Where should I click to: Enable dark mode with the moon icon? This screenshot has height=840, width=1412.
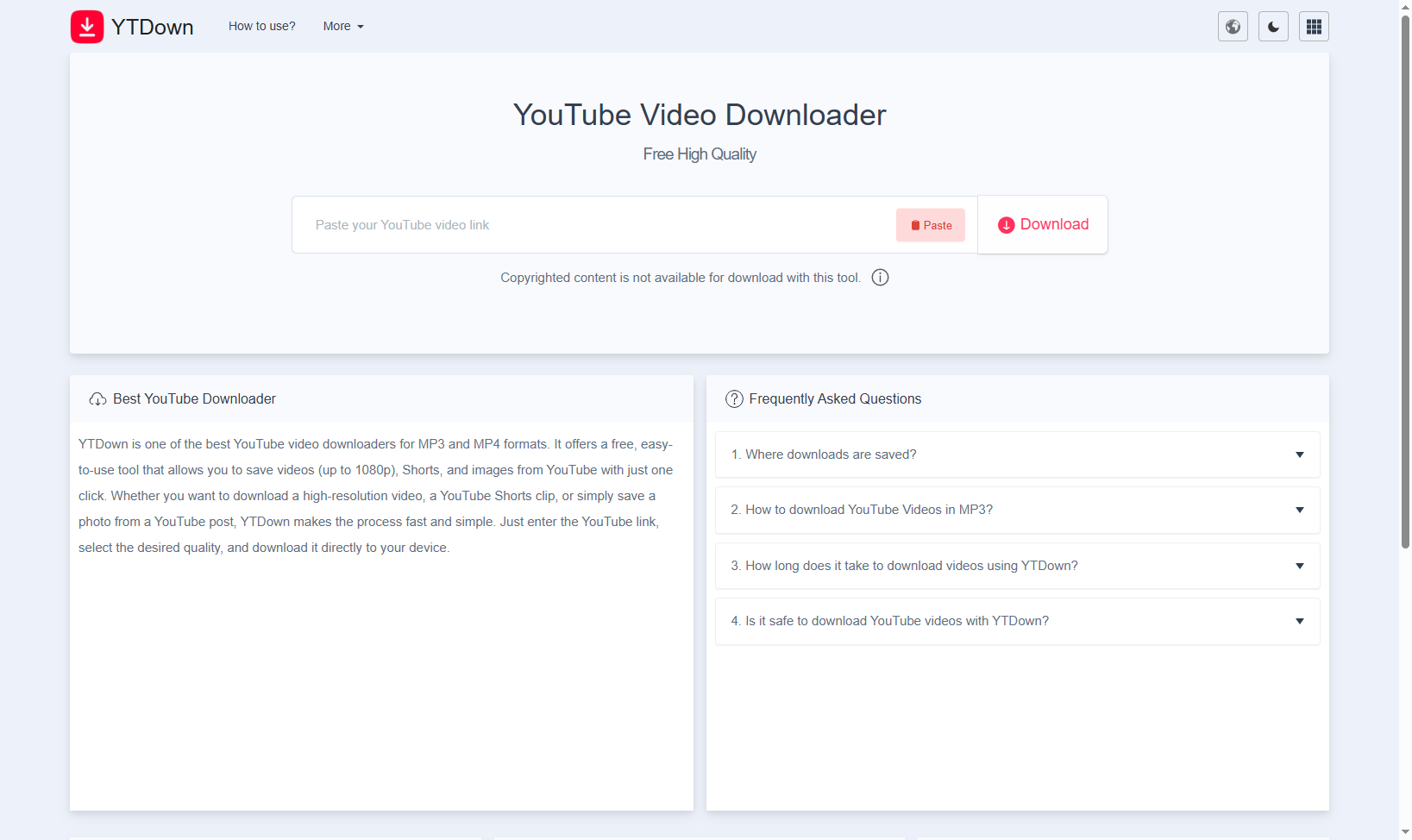click(1272, 26)
